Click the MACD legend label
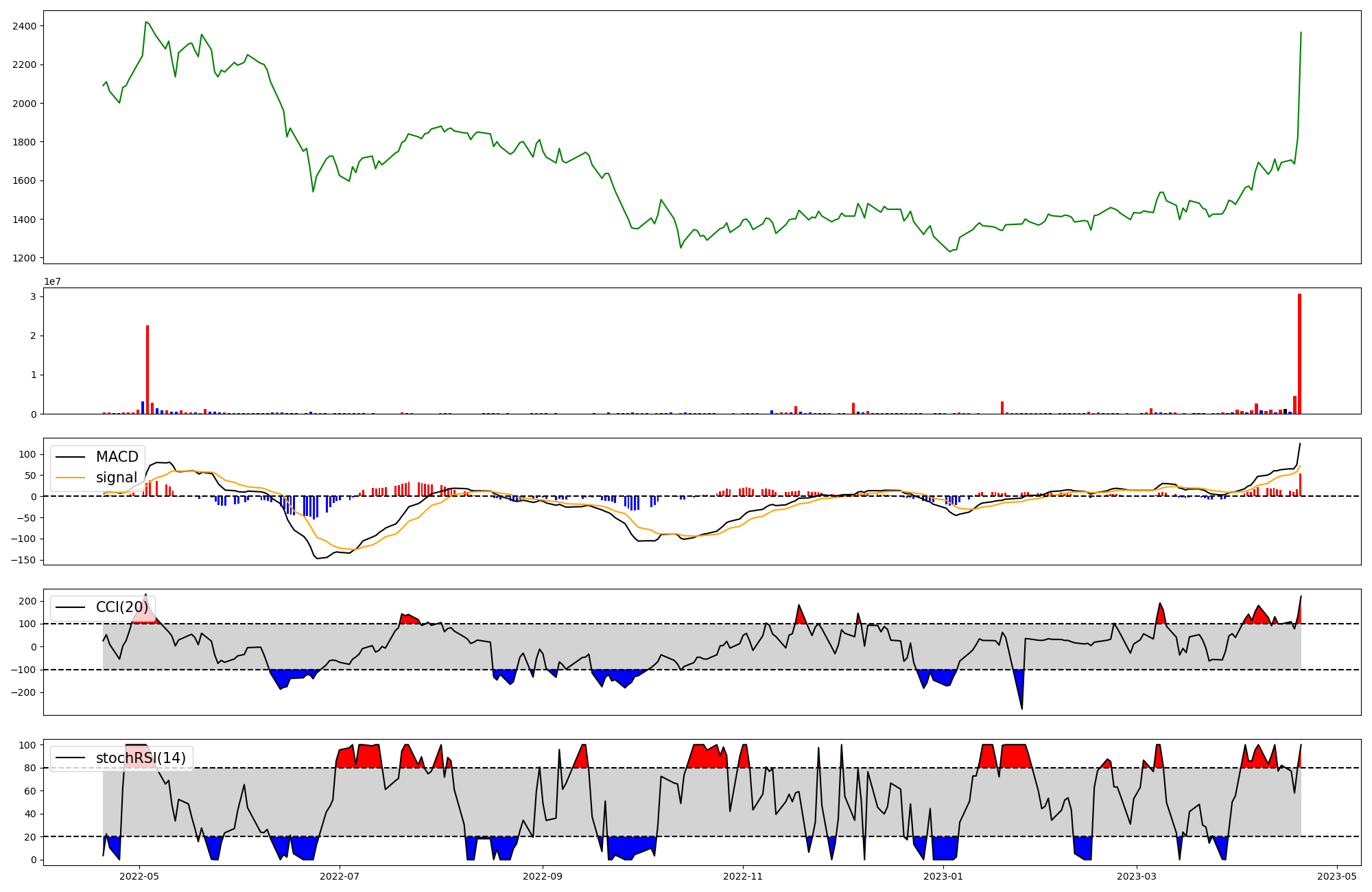Image resolution: width=1372 pixels, height=892 pixels. tap(117, 457)
